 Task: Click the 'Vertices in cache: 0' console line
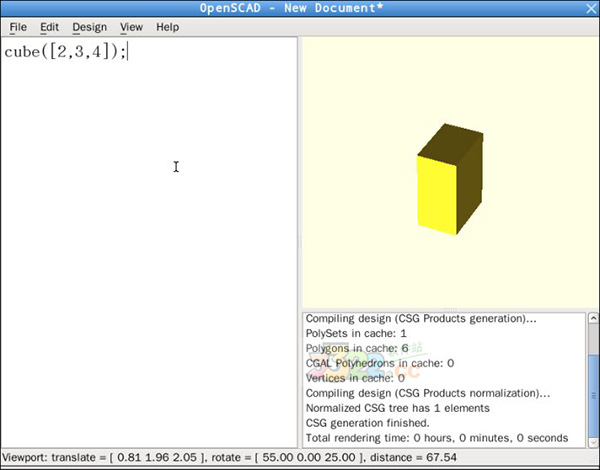(x=355, y=378)
